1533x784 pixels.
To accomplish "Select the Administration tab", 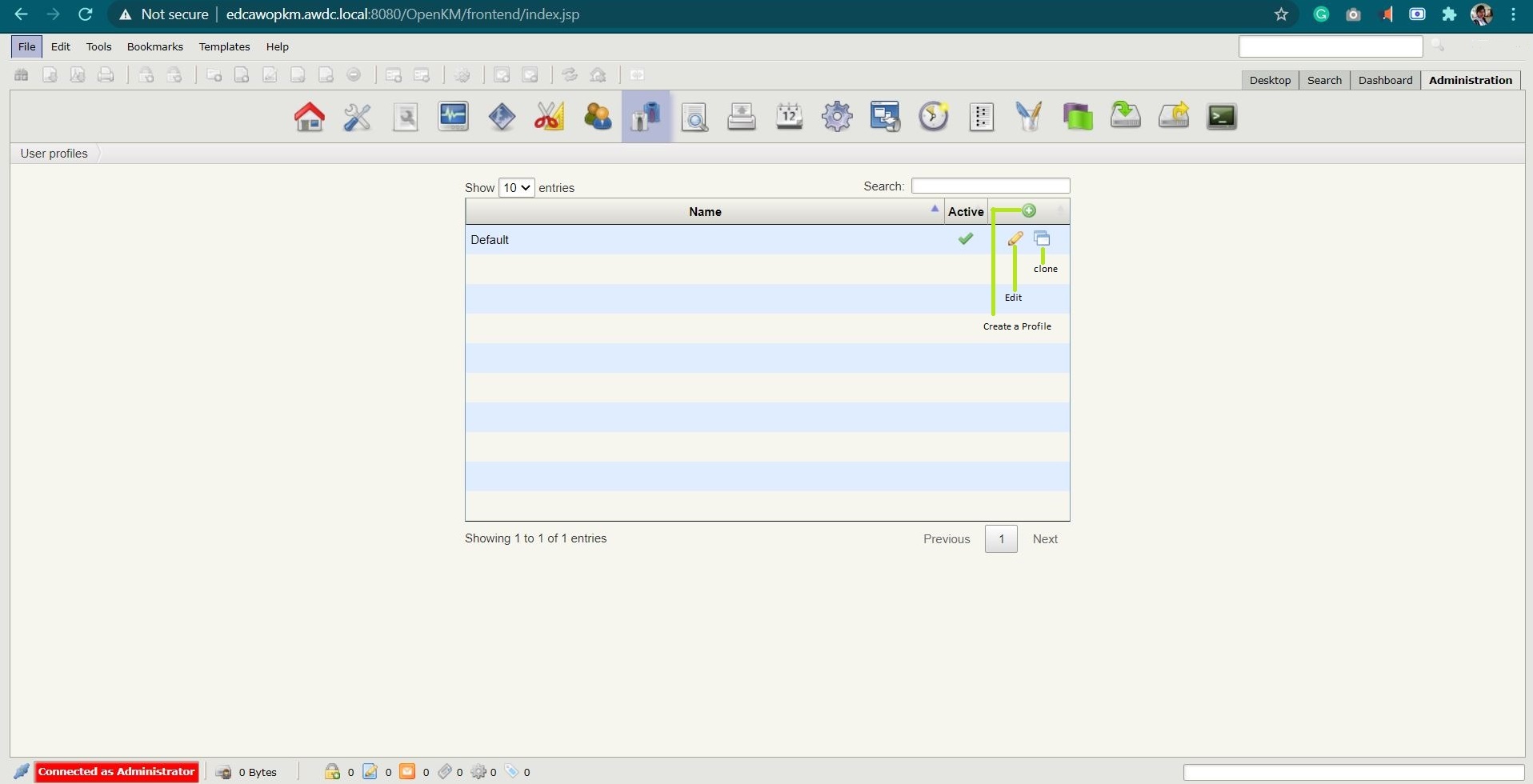I will [x=1470, y=80].
